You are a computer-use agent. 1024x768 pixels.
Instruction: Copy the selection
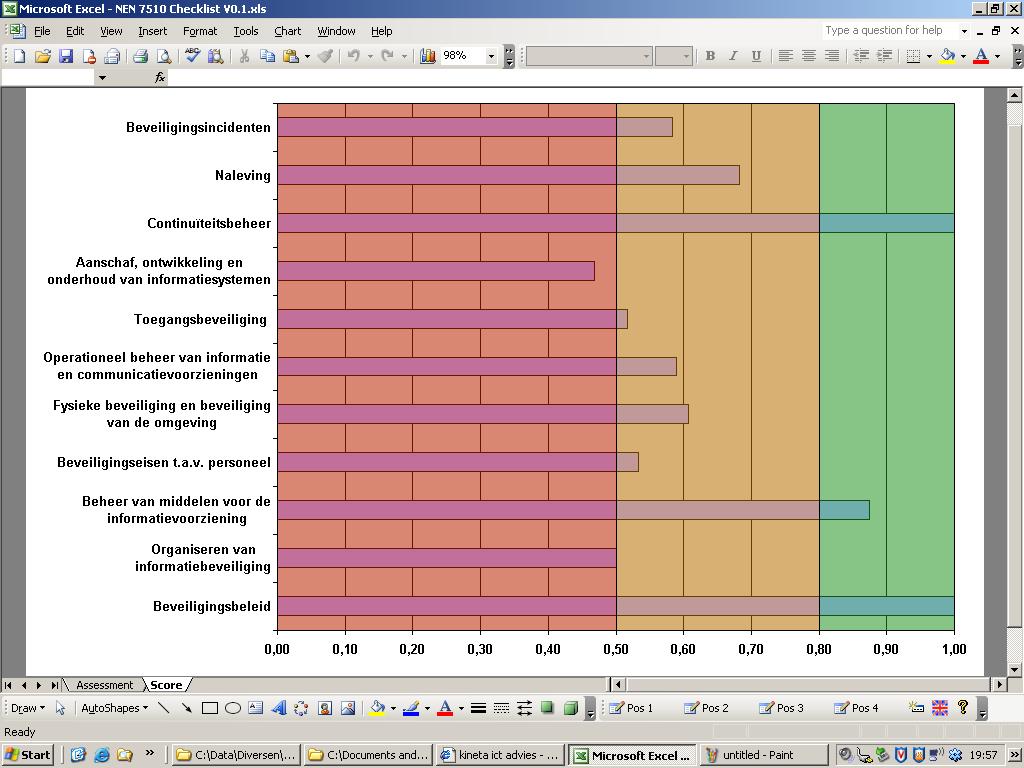coord(267,56)
